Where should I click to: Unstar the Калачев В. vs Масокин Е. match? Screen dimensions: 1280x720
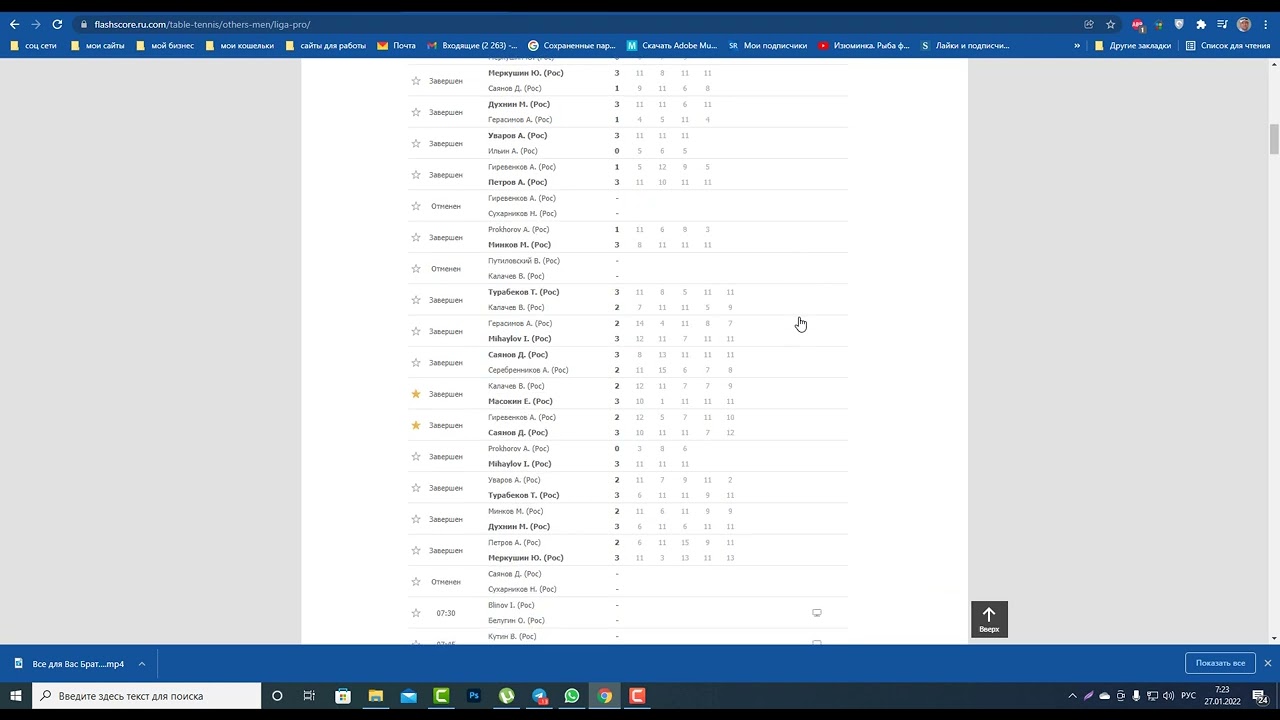coord(416,394)
